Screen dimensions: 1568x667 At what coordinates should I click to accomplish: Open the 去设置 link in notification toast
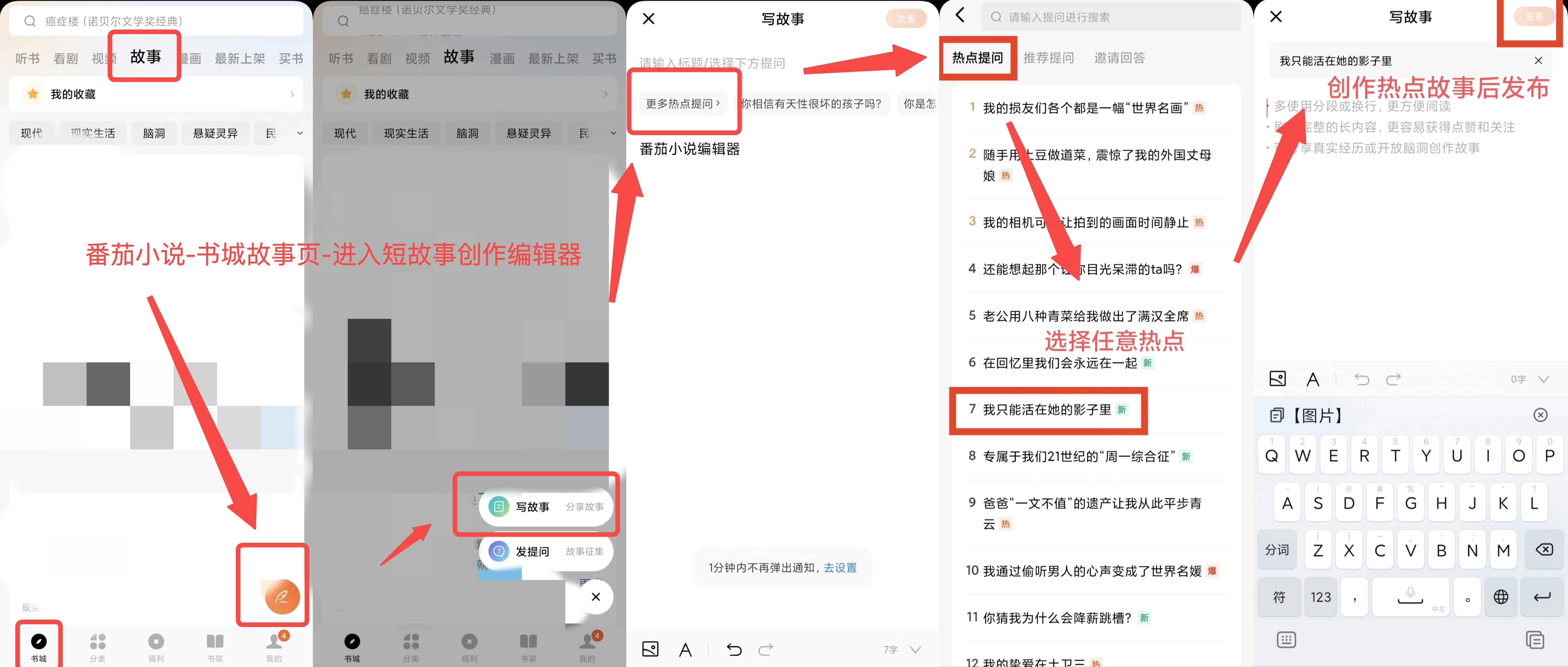point(840,567)
